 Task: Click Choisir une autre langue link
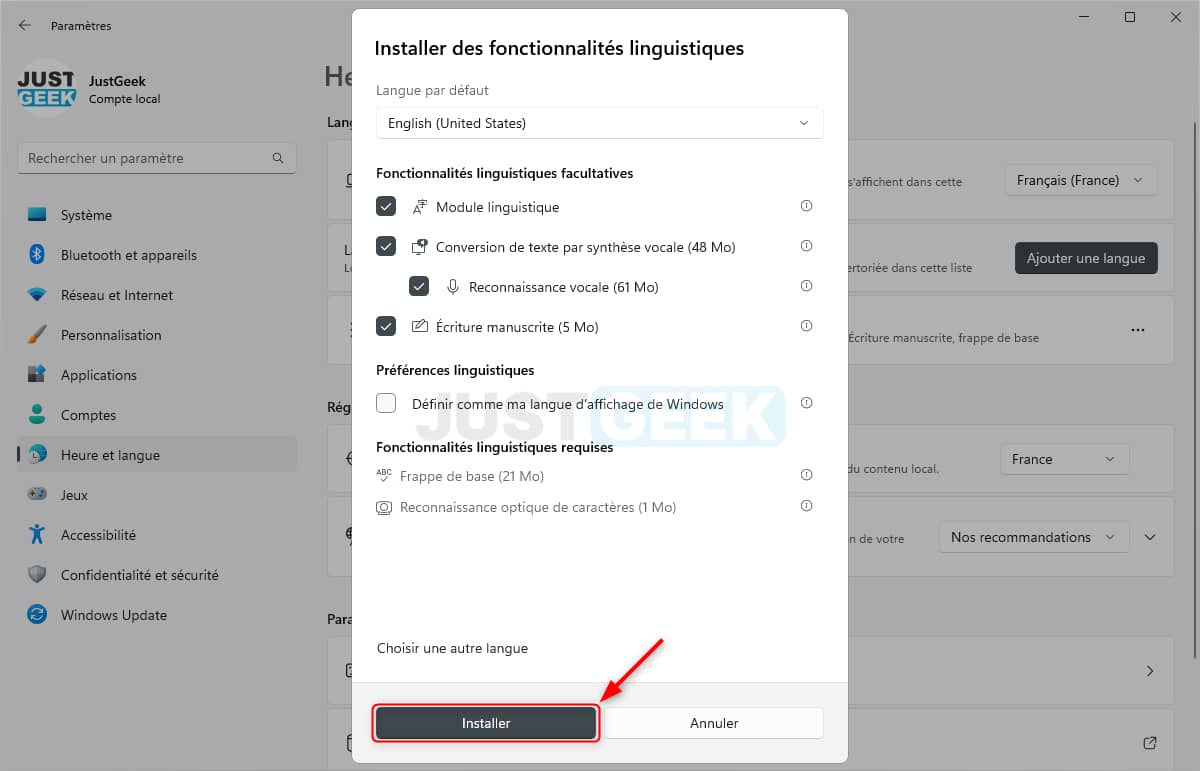tap(452, 648)
